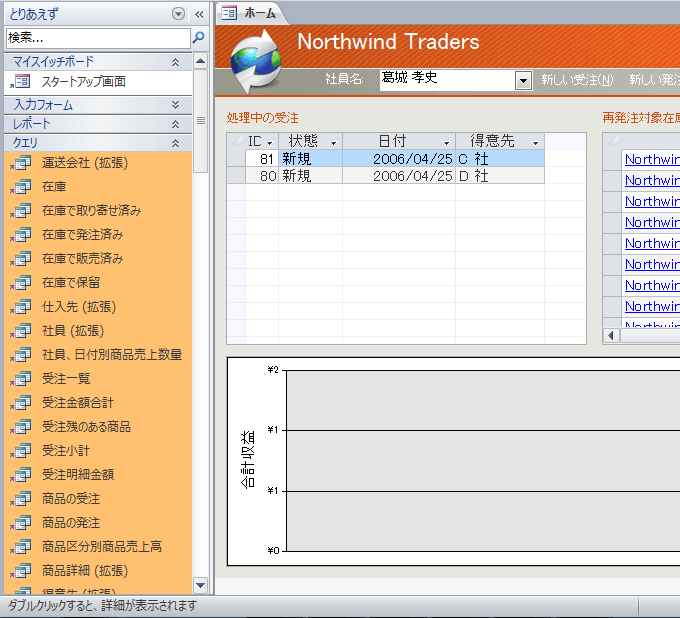Image resolution: width=680 pixels, height=618 pixels.
Task: Open the second Northwind link in reorder list
Action: click(652, 180)
